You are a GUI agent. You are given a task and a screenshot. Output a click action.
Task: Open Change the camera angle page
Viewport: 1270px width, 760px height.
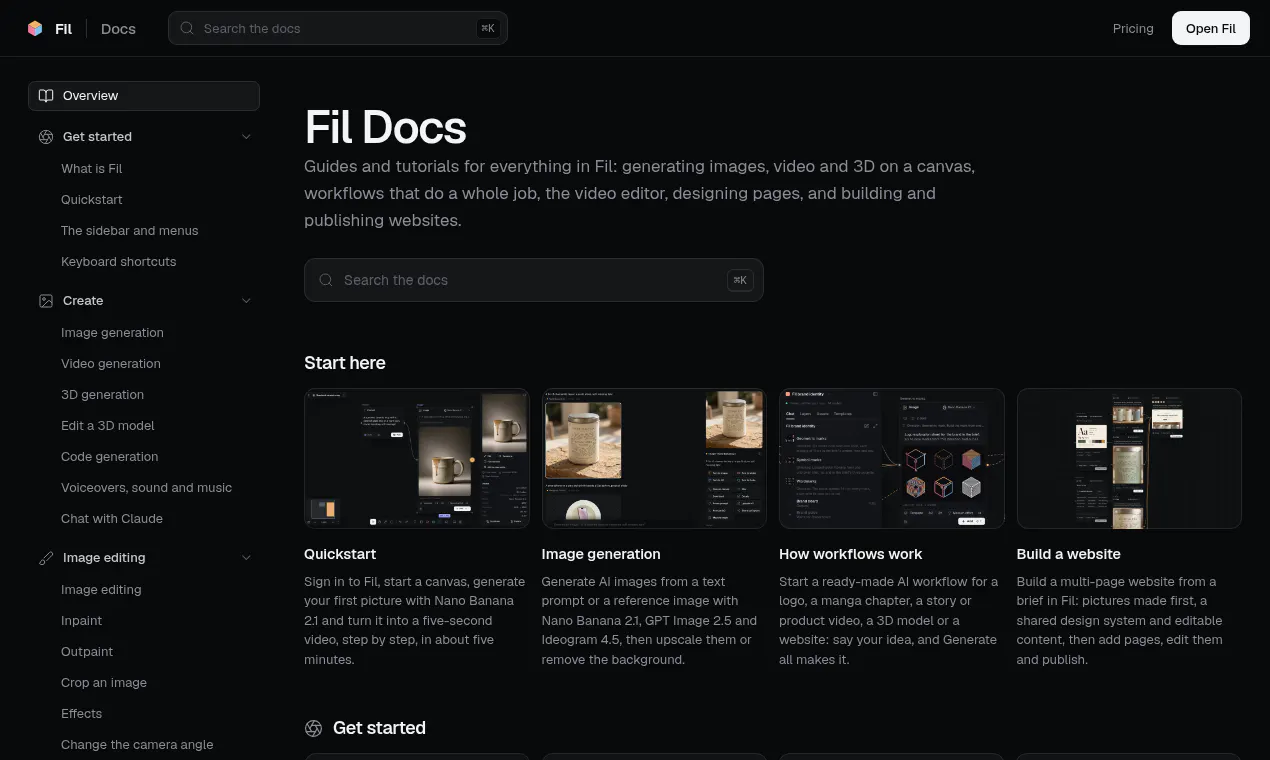[x=137, y=745]
